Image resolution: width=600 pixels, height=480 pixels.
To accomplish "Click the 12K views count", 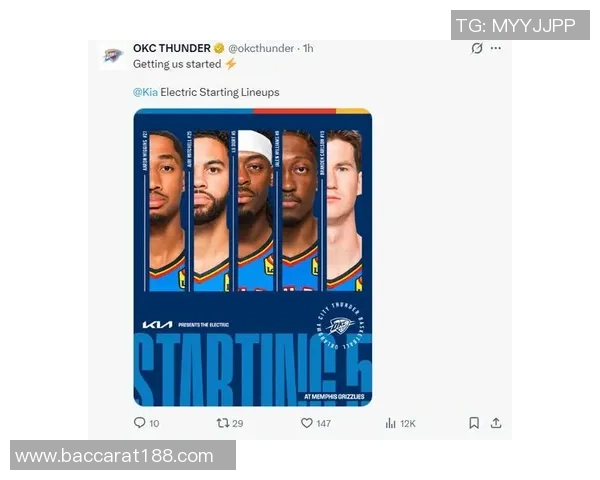I will [408, 423].
